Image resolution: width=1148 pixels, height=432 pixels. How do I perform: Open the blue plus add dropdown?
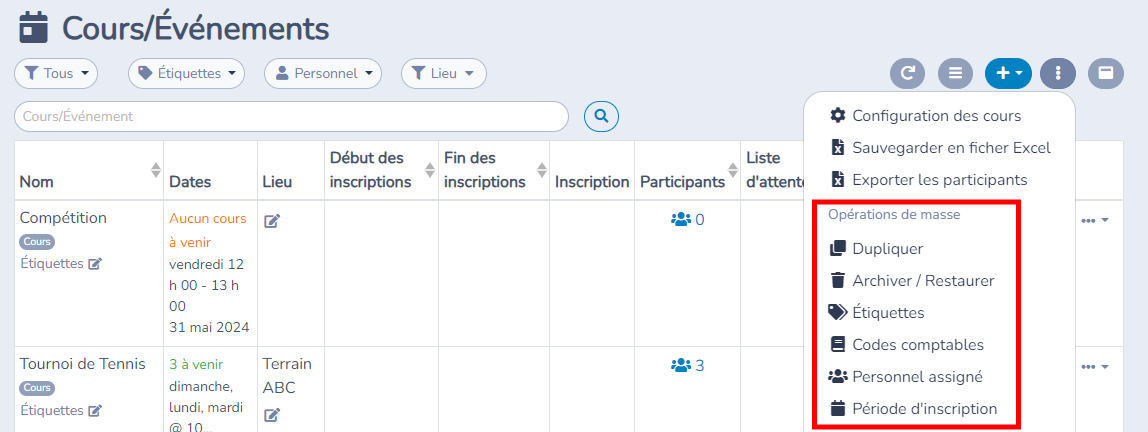[x=1009, y=73]
